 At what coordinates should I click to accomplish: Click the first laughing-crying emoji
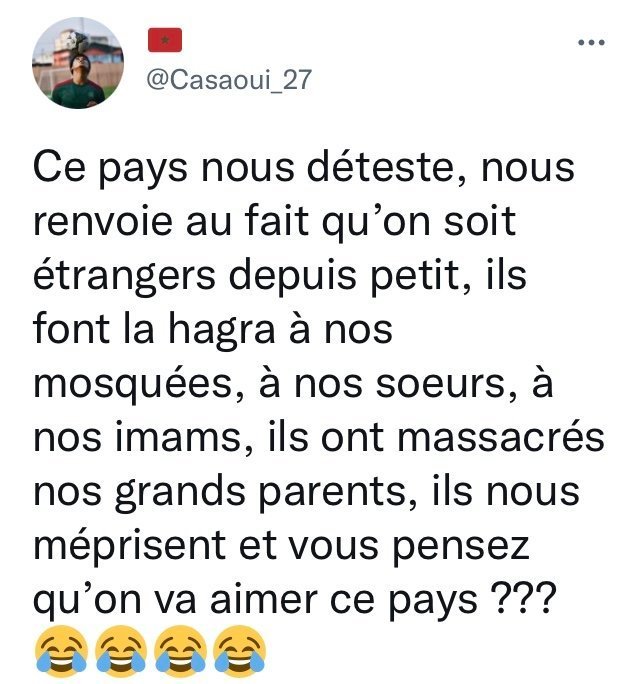(61, 651)
